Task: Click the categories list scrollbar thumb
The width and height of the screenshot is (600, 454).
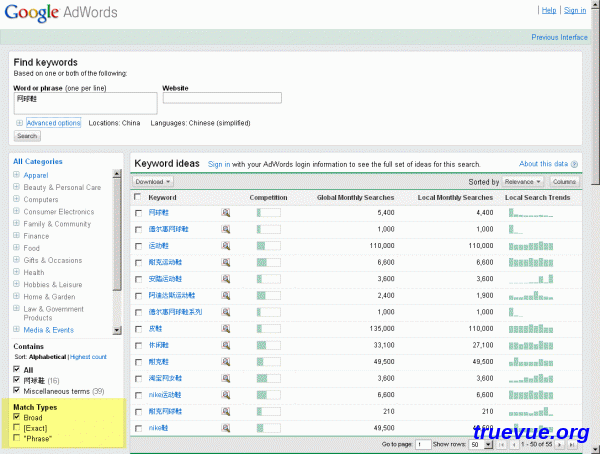Action: pyautogui.click(x=117, y=234)
